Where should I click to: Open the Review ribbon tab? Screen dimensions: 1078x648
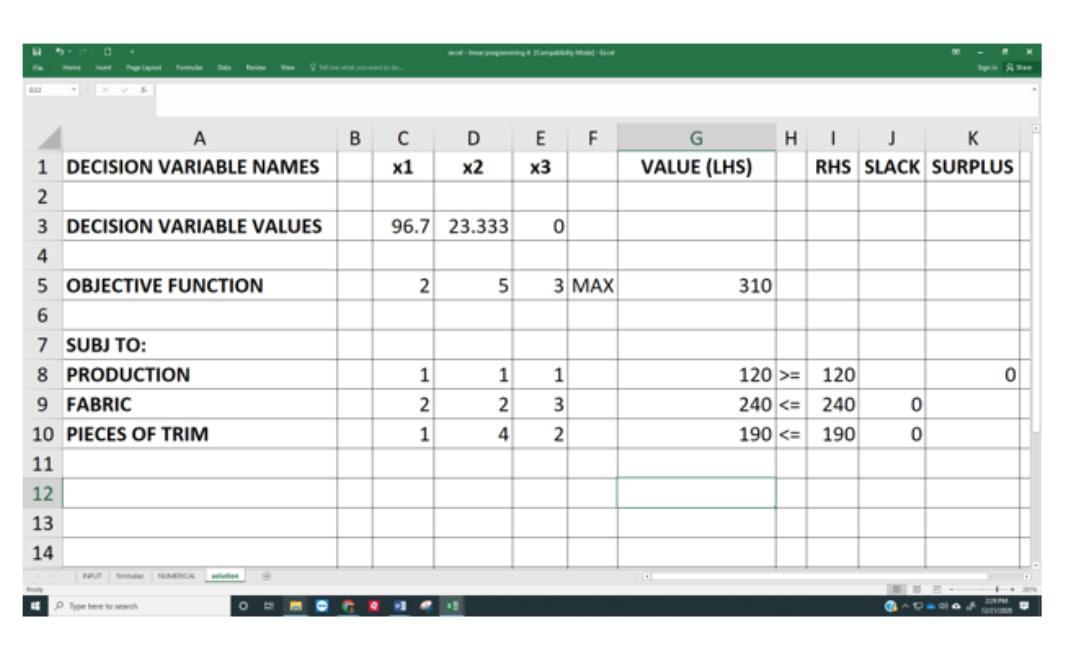tap(256, 67)
